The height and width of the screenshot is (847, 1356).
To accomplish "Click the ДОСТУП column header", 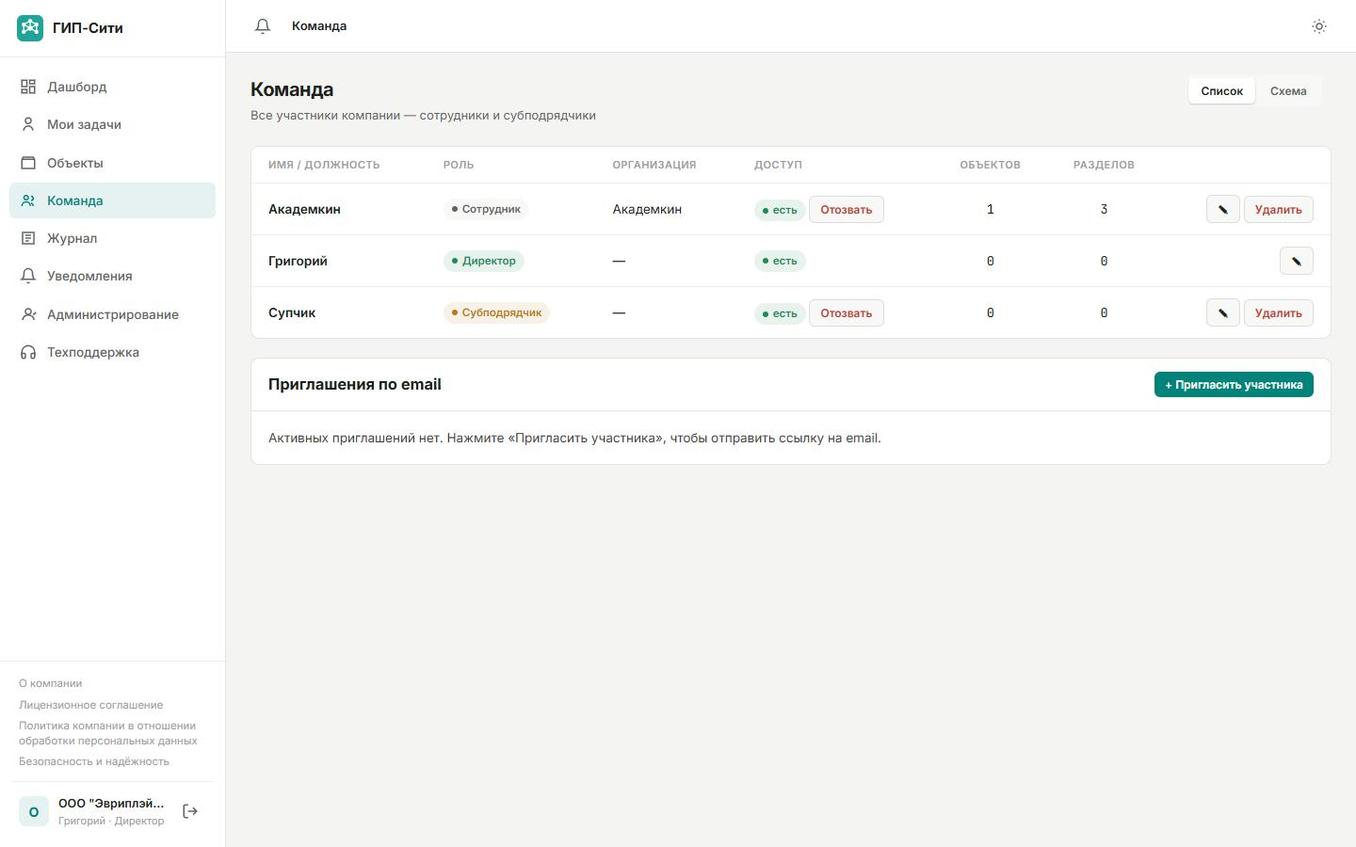I will (778, 165).
